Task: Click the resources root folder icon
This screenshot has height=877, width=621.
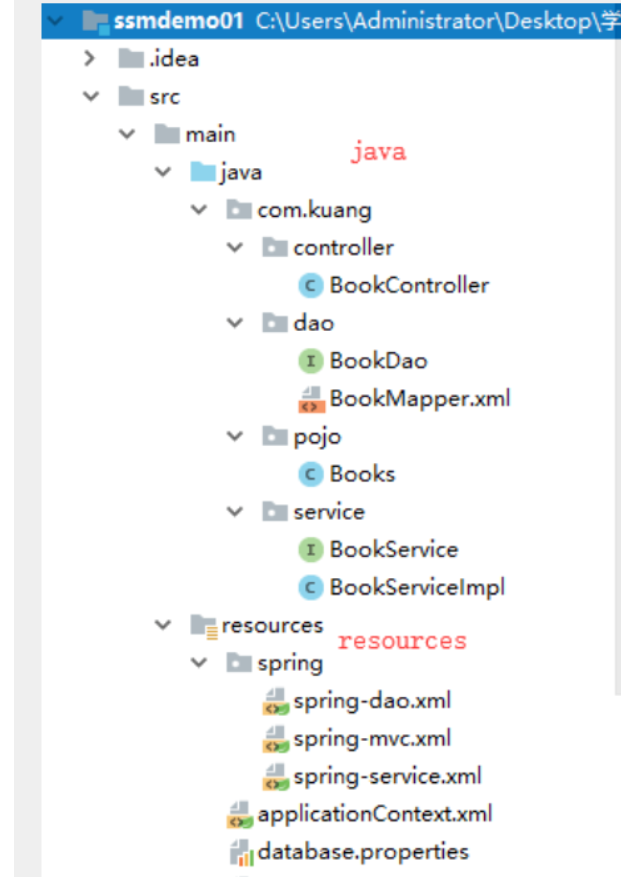Action: [204, 626]
